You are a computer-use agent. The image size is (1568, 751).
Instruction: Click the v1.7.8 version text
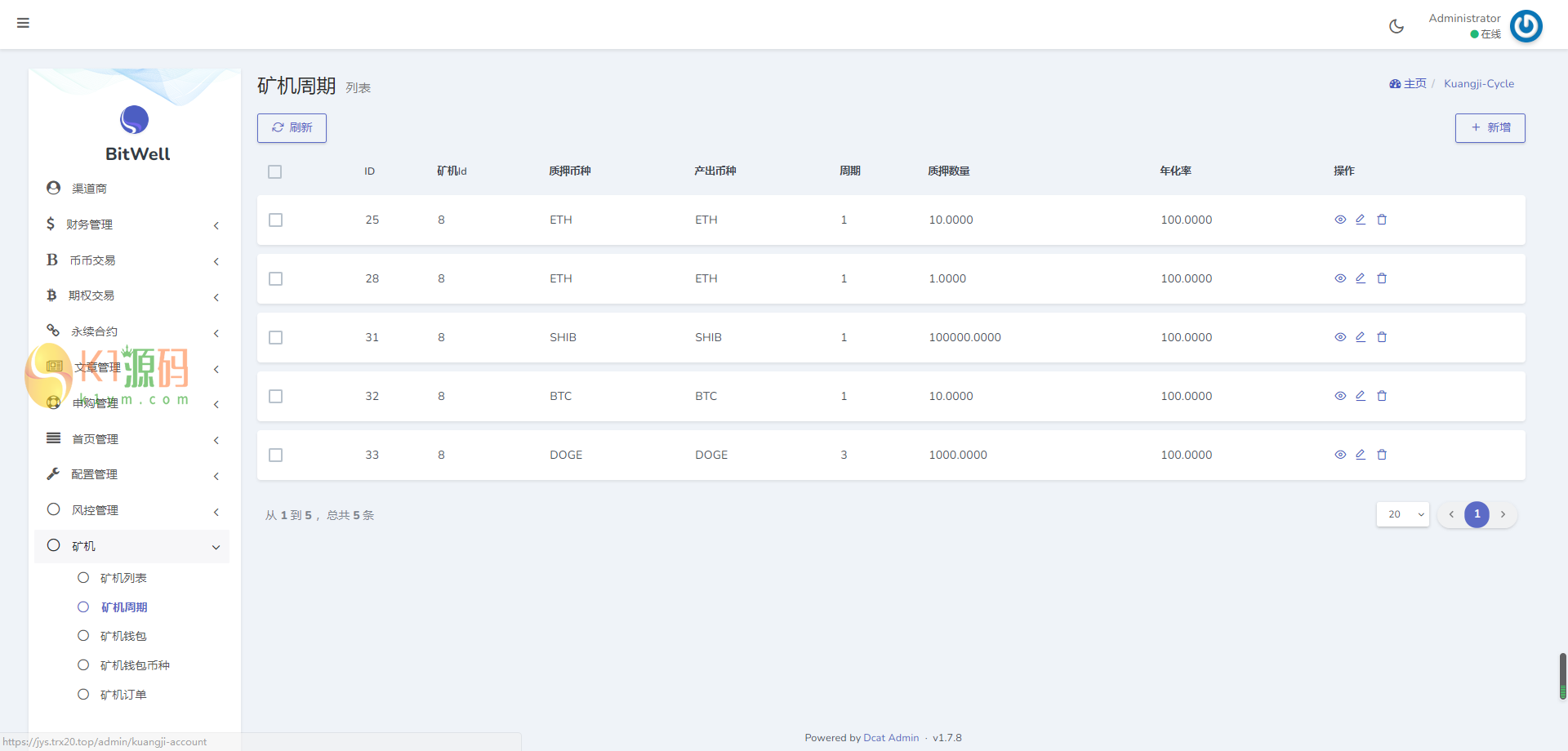947,738
